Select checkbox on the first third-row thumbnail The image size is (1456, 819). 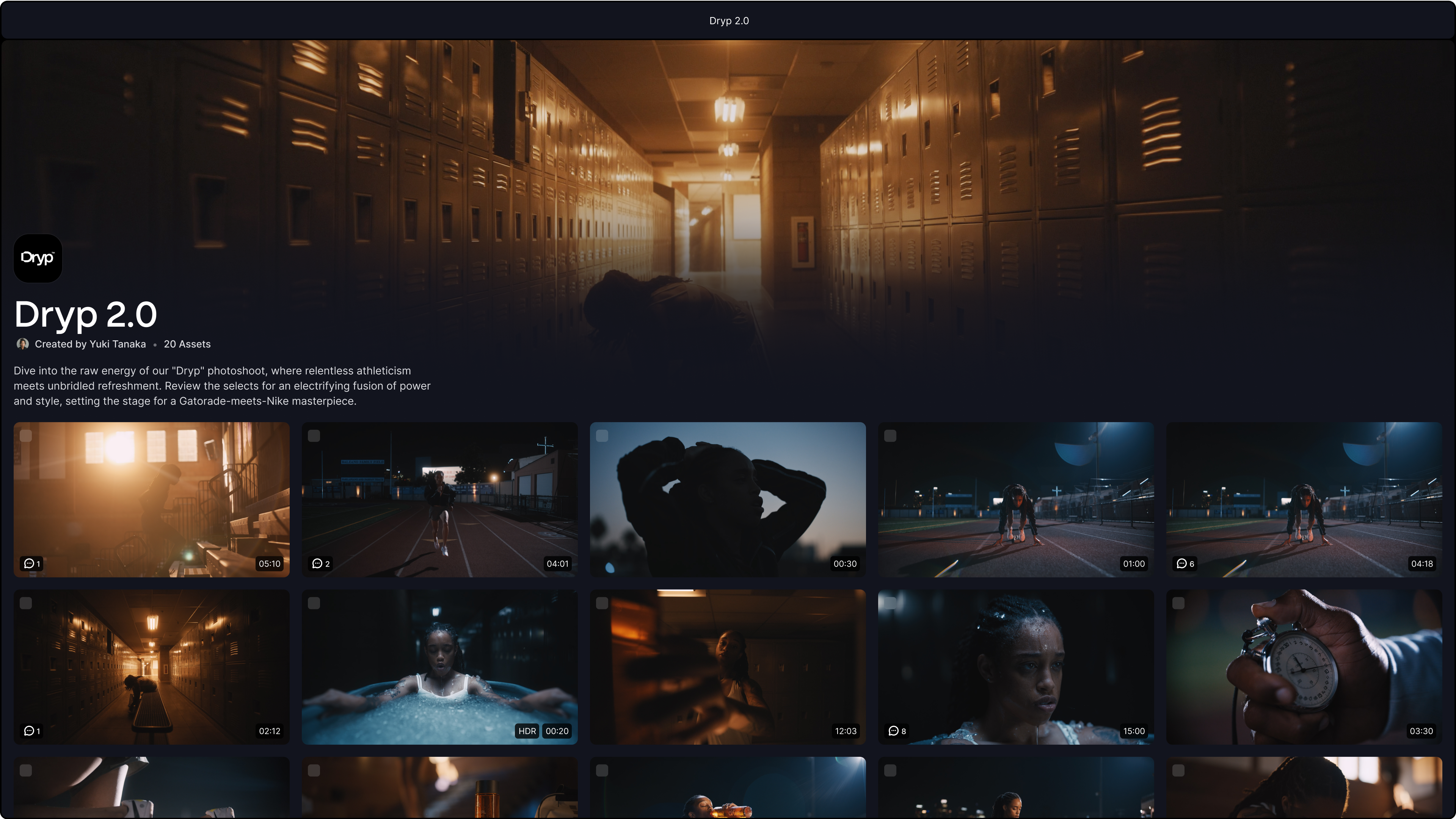click(26, 770)
